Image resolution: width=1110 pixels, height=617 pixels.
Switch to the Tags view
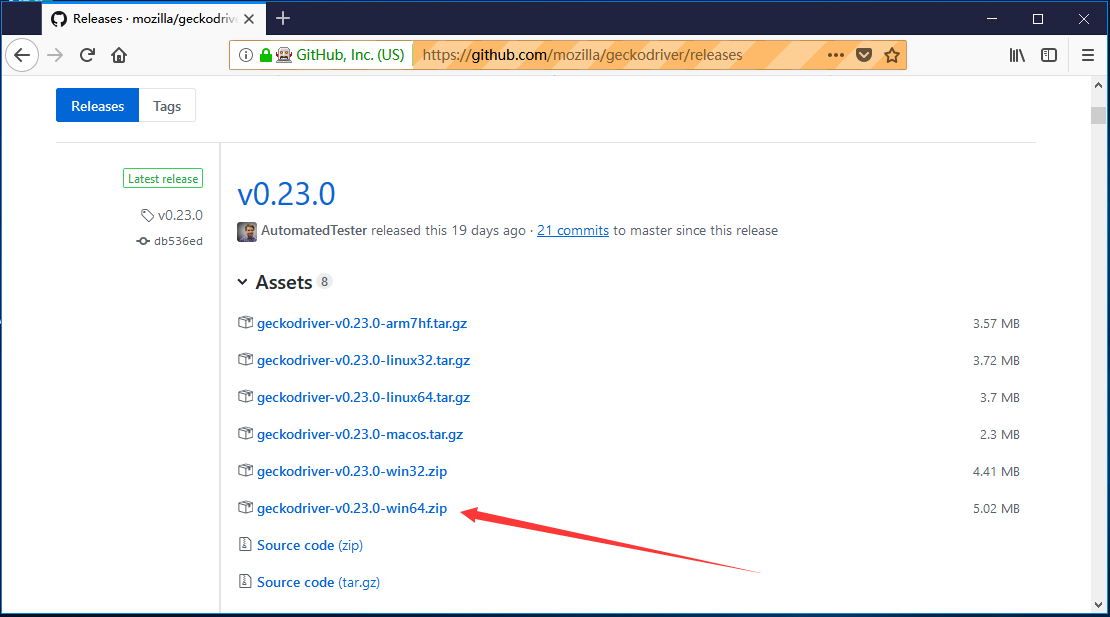tap(167, 105)
